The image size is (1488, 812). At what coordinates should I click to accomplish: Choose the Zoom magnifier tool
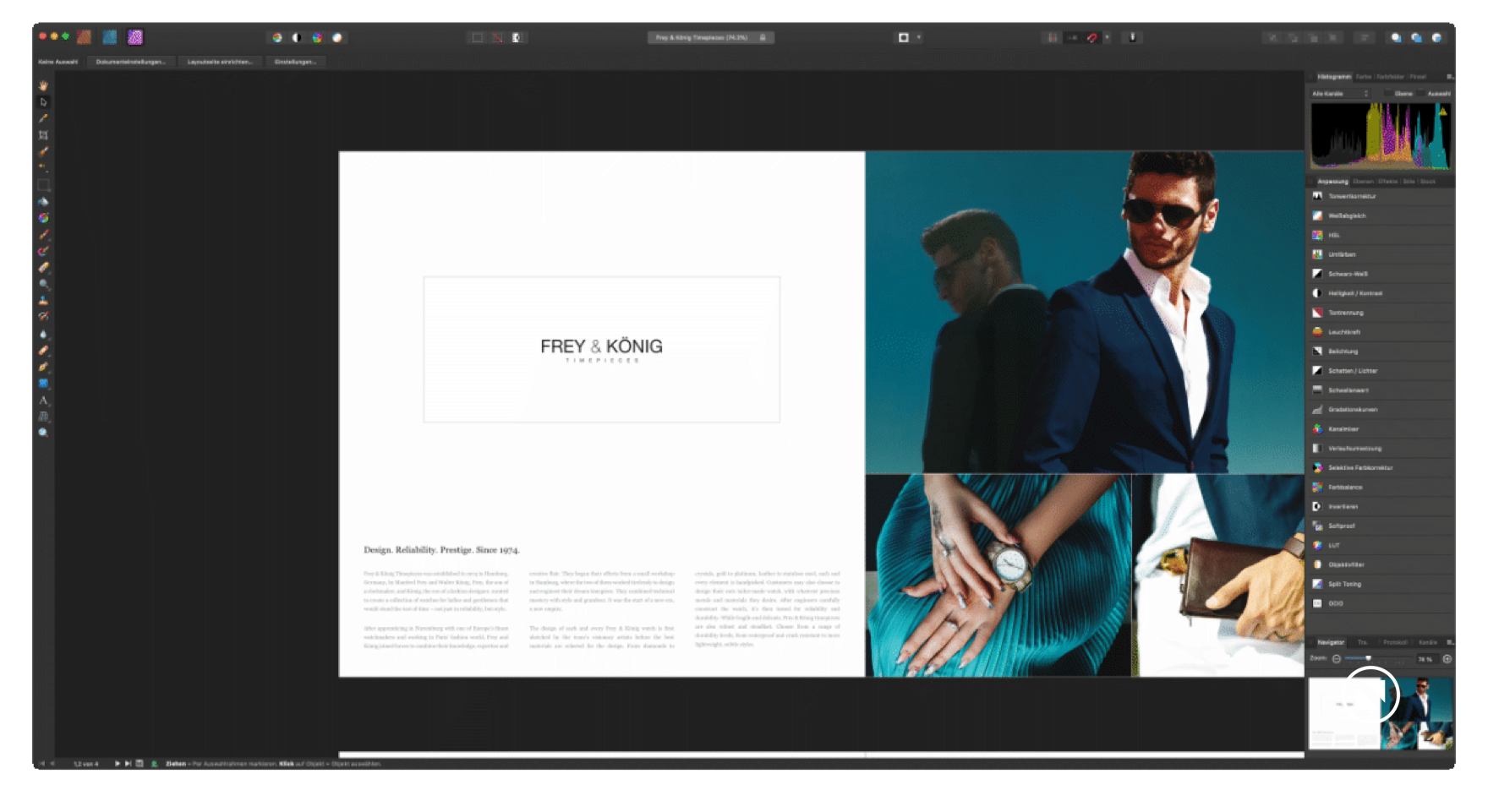pyautogui.click(x=43, y=433)
